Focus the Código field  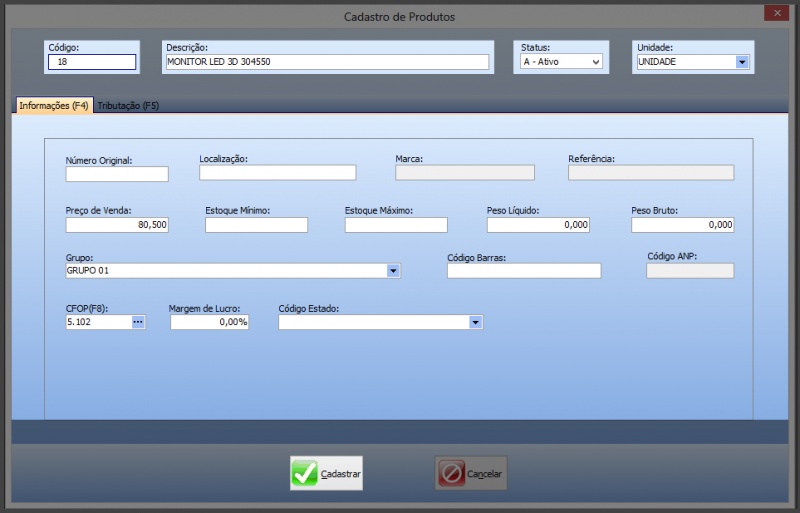(x=91, y=62)
